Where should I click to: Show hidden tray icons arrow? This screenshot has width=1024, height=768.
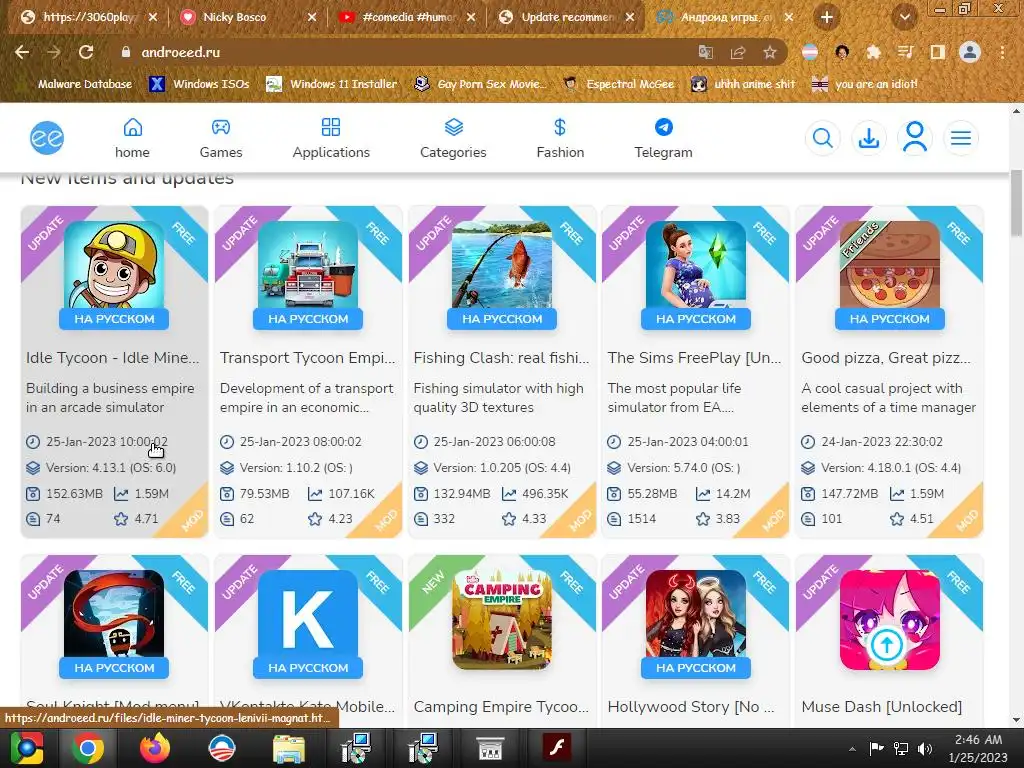click(852, 749)
